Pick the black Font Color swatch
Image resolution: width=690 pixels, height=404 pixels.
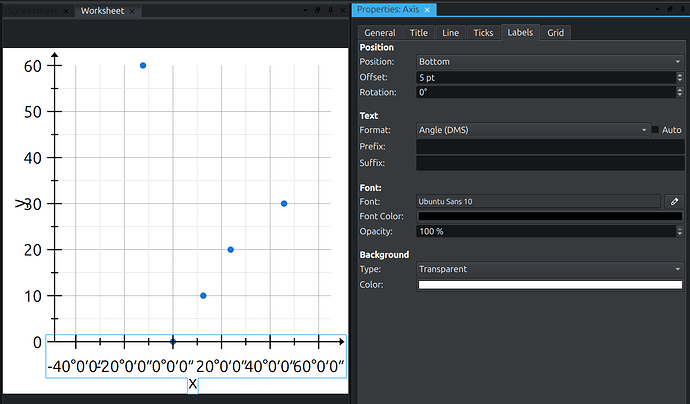(549, 216)
